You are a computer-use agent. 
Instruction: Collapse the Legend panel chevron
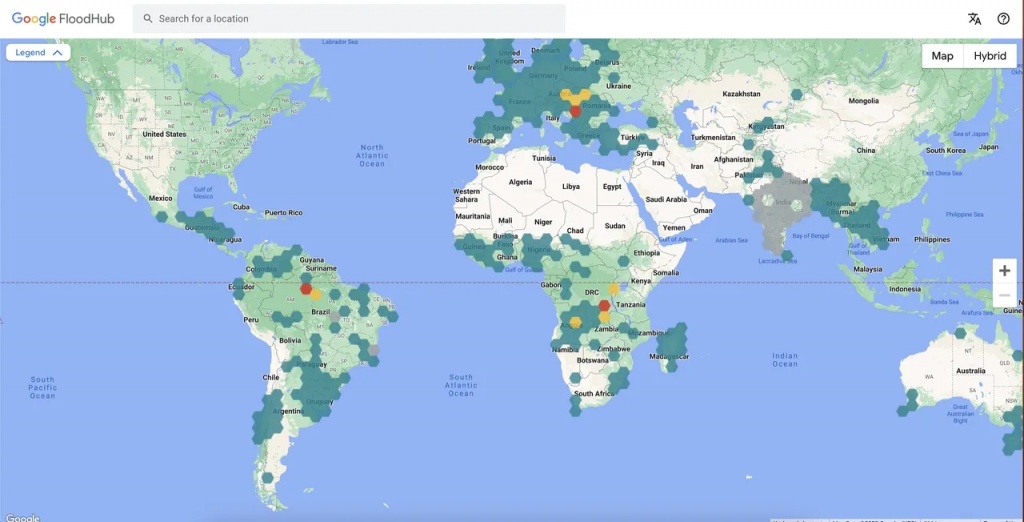tap(57, 53)
